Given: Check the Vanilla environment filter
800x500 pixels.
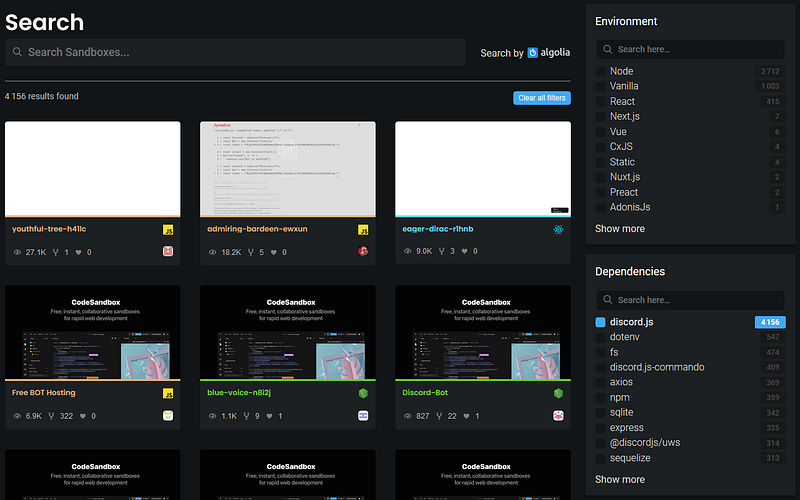Looking at the screenshot, I should pyautogui.click(x=601, y=87).
